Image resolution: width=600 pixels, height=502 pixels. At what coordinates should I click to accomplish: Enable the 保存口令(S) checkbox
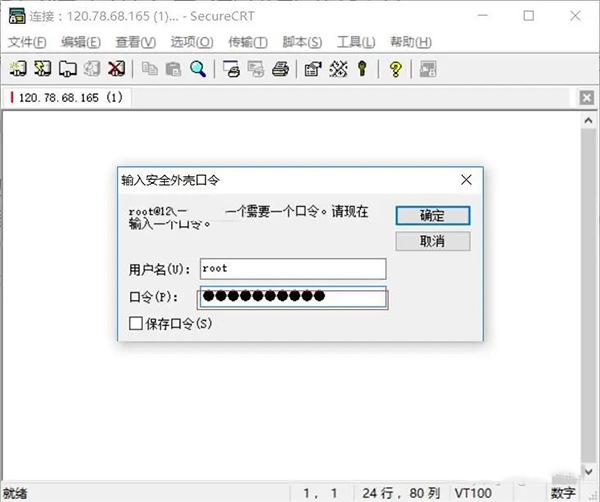(136, 323)
